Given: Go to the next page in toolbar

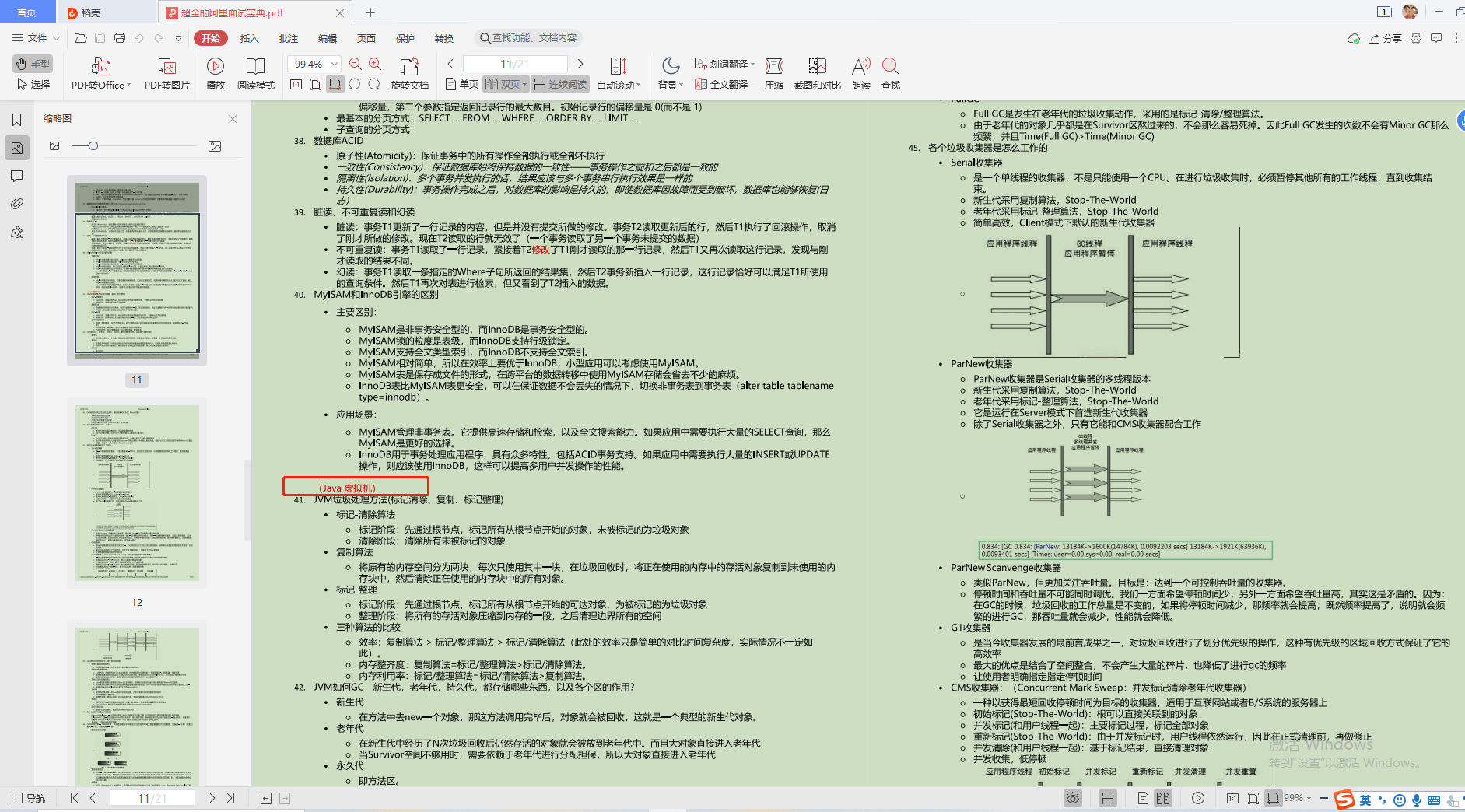Looking at the screenshot, I should tap(580, 64).
